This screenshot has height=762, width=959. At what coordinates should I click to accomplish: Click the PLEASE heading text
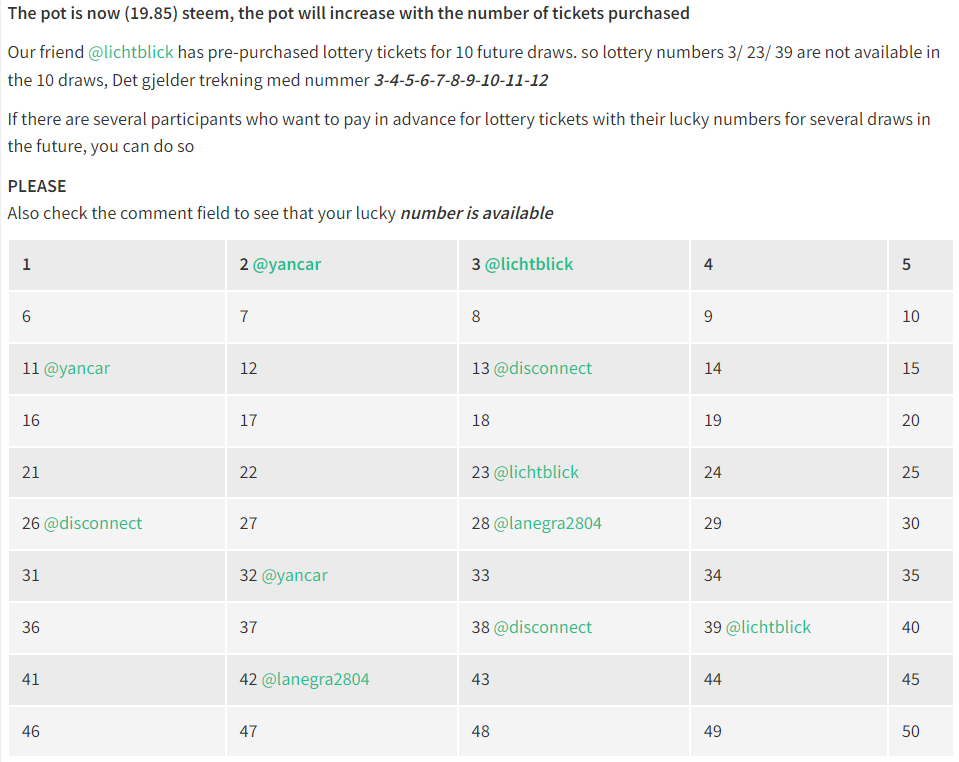point(37,187)
